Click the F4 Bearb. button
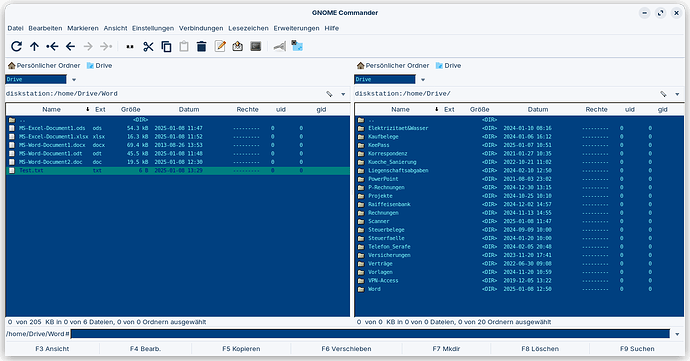Screen dimensions: 690x361 click(x=145, y=349)
